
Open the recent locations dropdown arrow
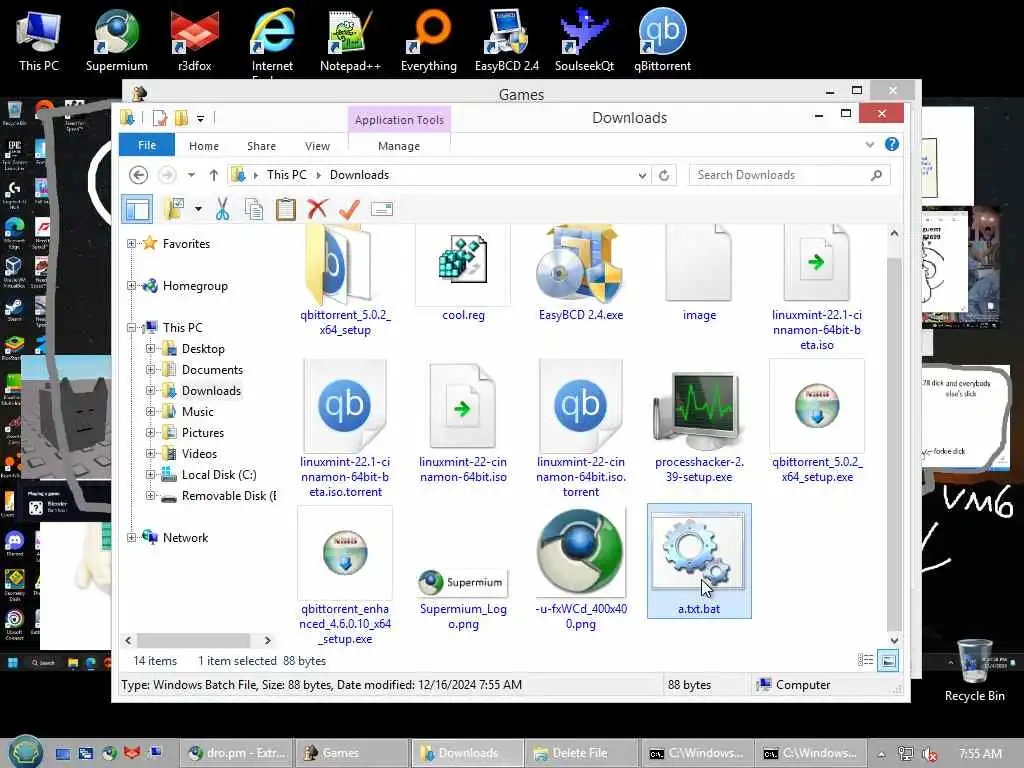tap(191, 175)
